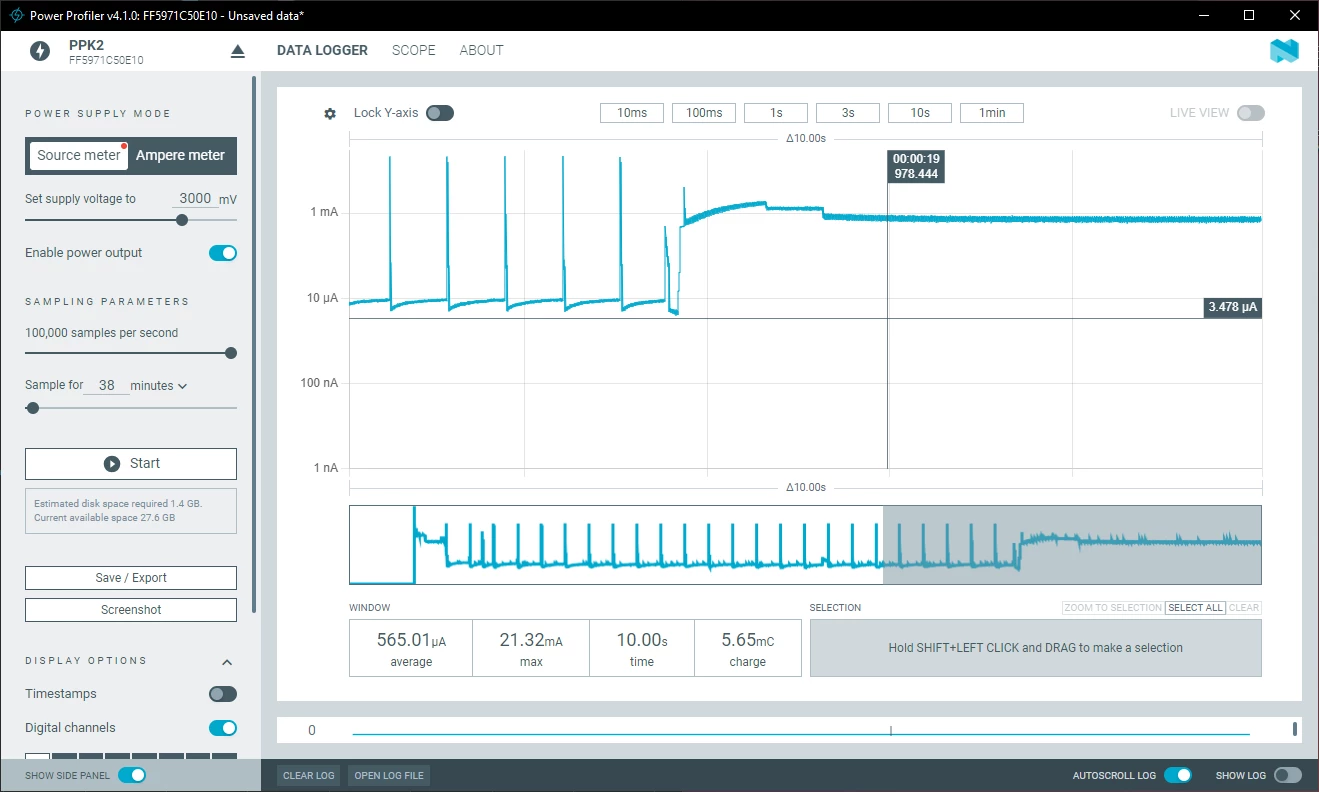Click the shaded window region in the minimap
Viewport: 1319px width, 792px height.
point(1072,545)
